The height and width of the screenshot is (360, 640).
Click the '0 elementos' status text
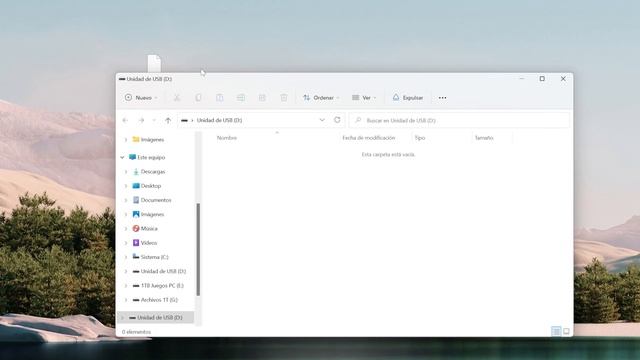(136, 332)
